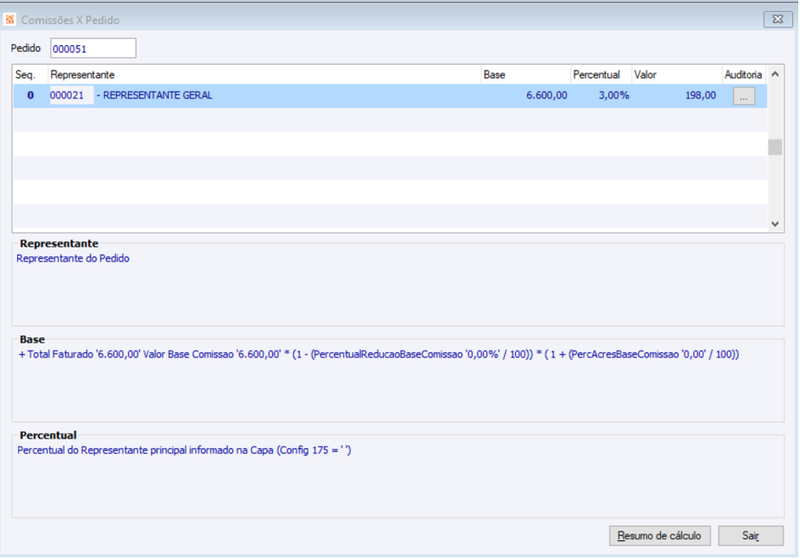
Task: Click the grid vertical scrollbar thumb
Action: (x=775, y=147)
